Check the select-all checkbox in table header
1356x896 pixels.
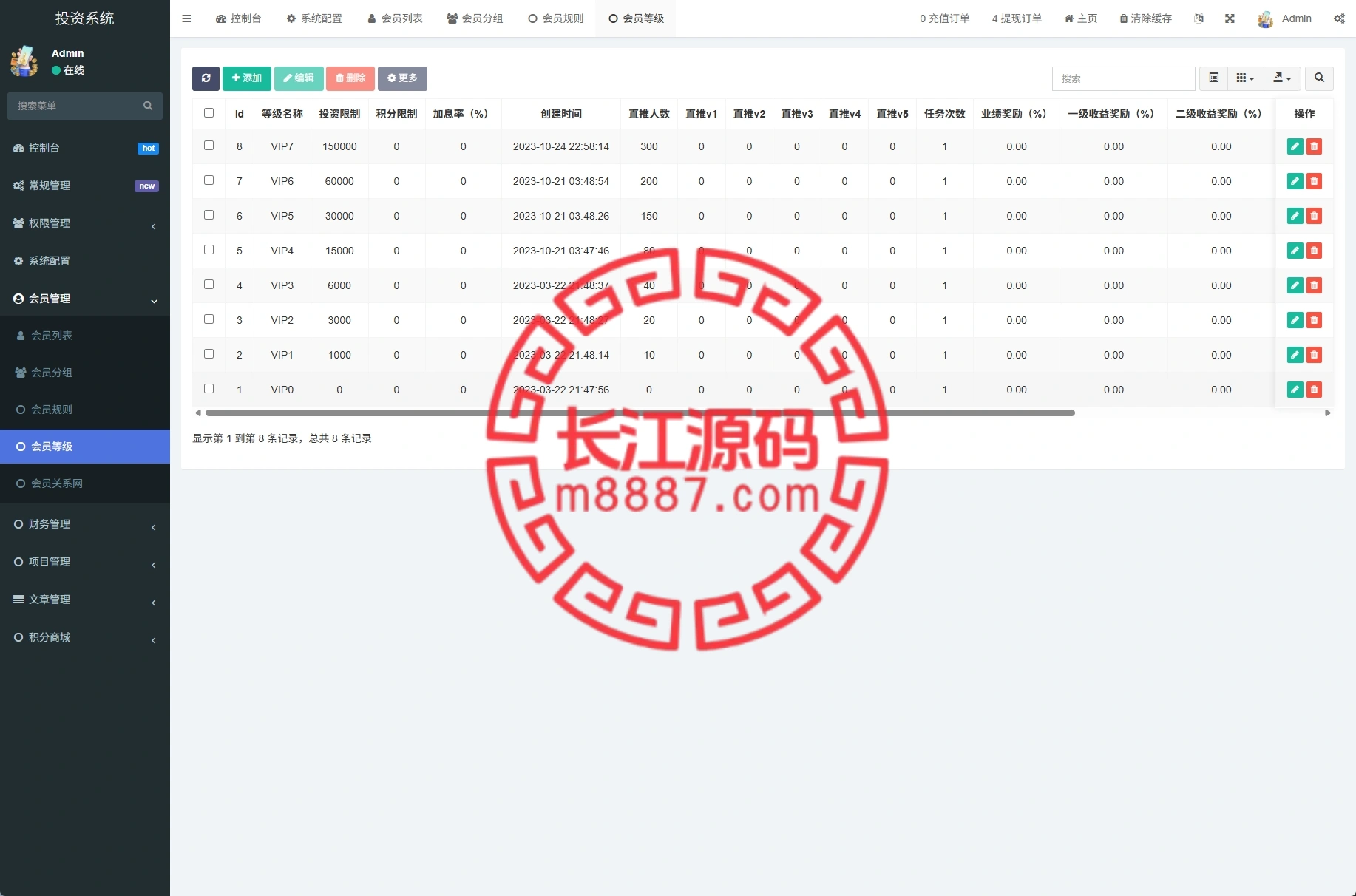click(x=209, y=113)
